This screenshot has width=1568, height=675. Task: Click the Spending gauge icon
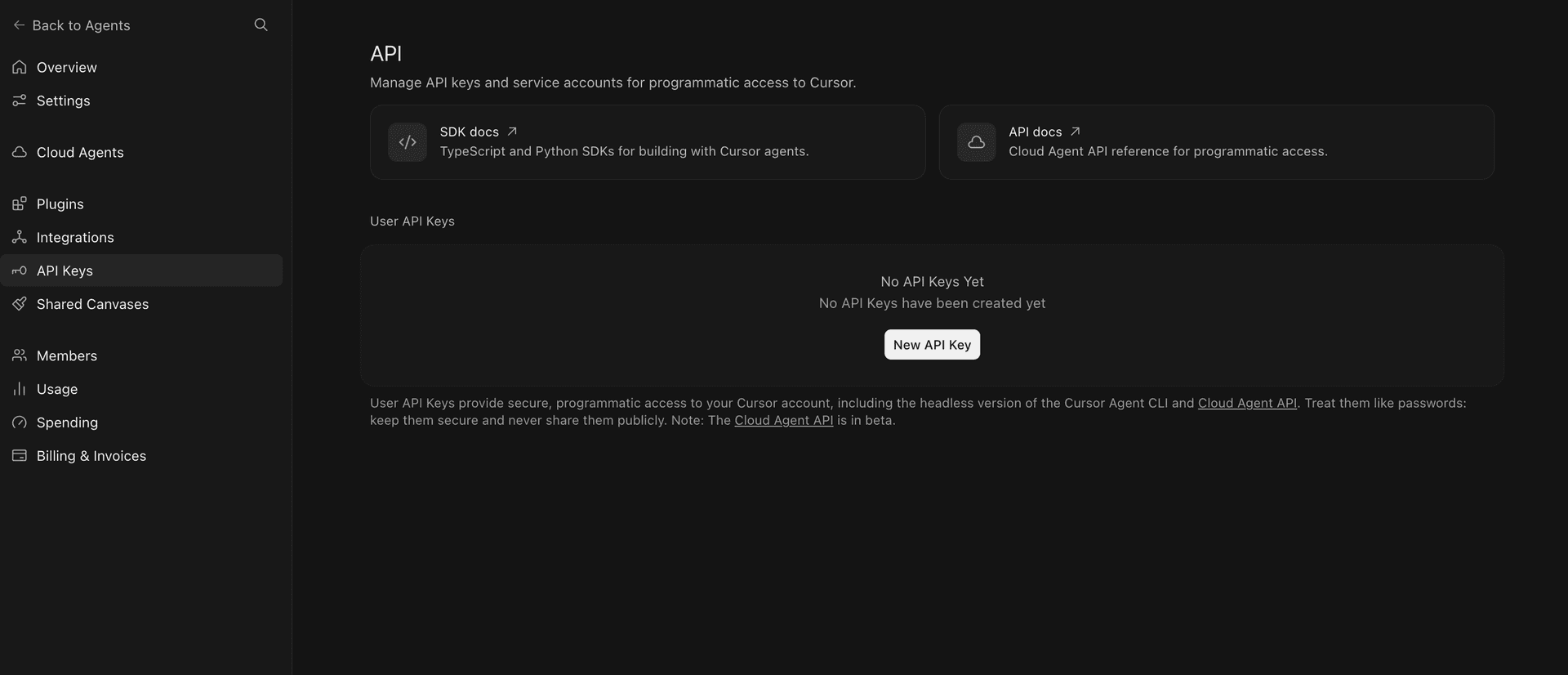tap(20, 422)
